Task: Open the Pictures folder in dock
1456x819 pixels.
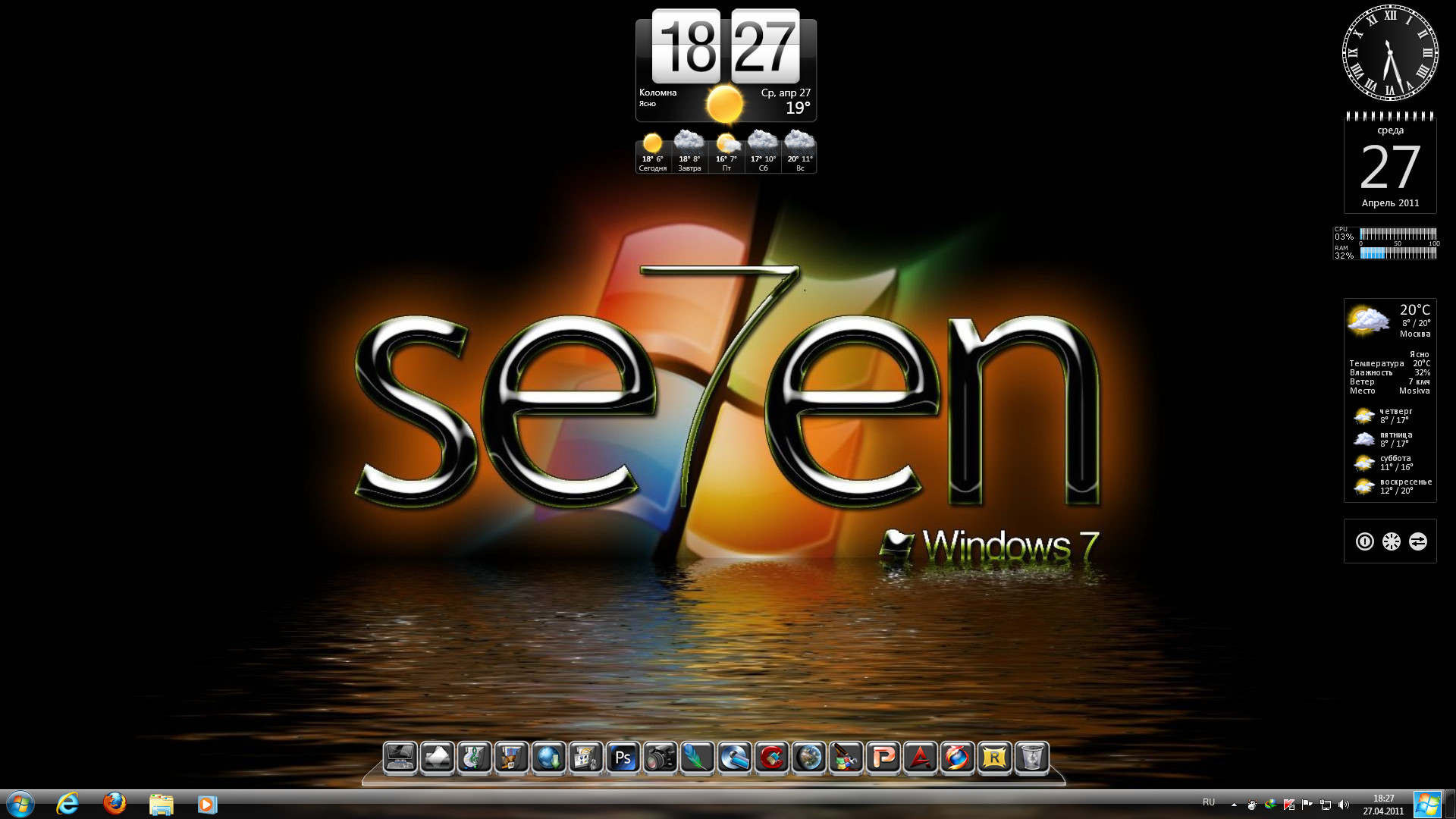Action: pyautogui.click(x=511, y=758)
